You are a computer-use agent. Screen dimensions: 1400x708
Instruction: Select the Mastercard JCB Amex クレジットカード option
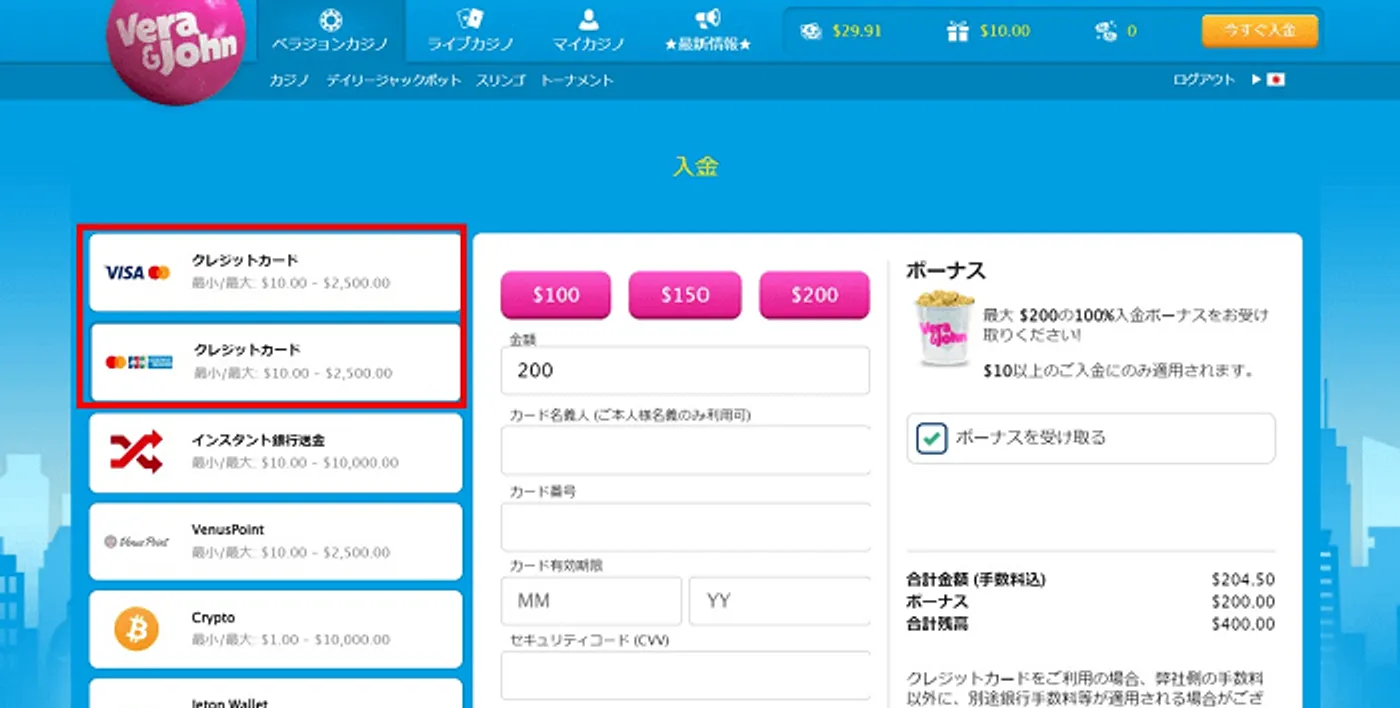276,362
